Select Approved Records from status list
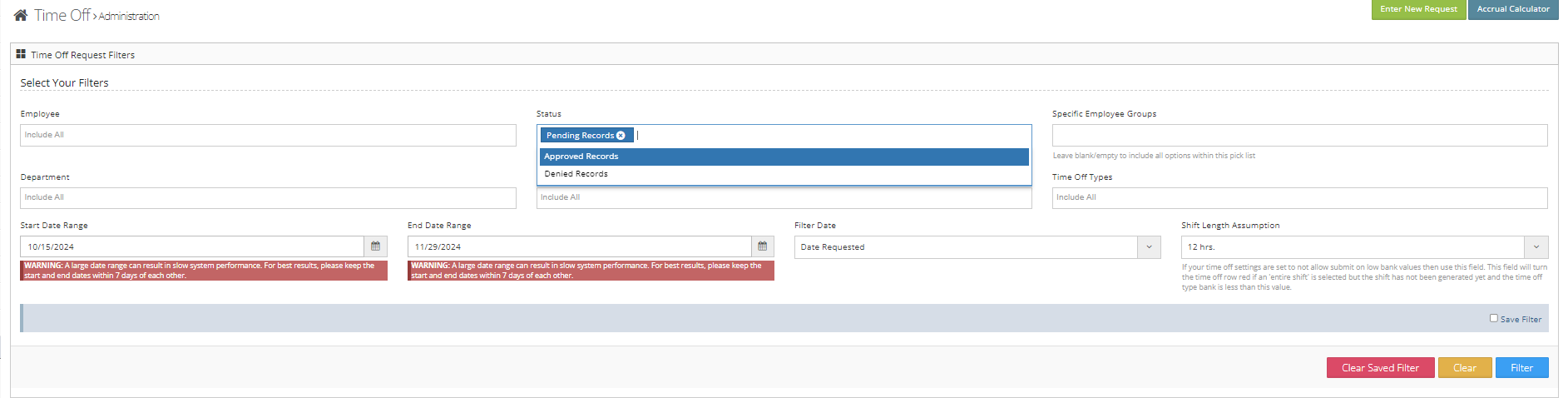Screen dimensions: 1568x398 [783, 157]
